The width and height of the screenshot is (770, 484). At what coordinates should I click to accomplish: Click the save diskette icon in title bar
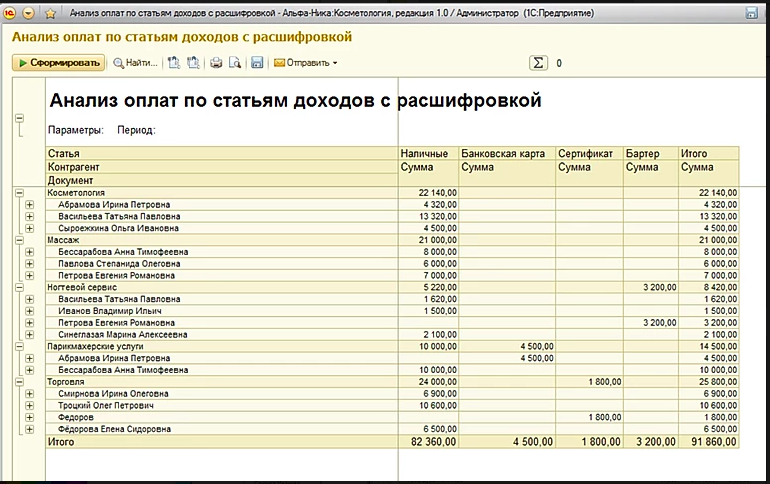pos(751,13)
